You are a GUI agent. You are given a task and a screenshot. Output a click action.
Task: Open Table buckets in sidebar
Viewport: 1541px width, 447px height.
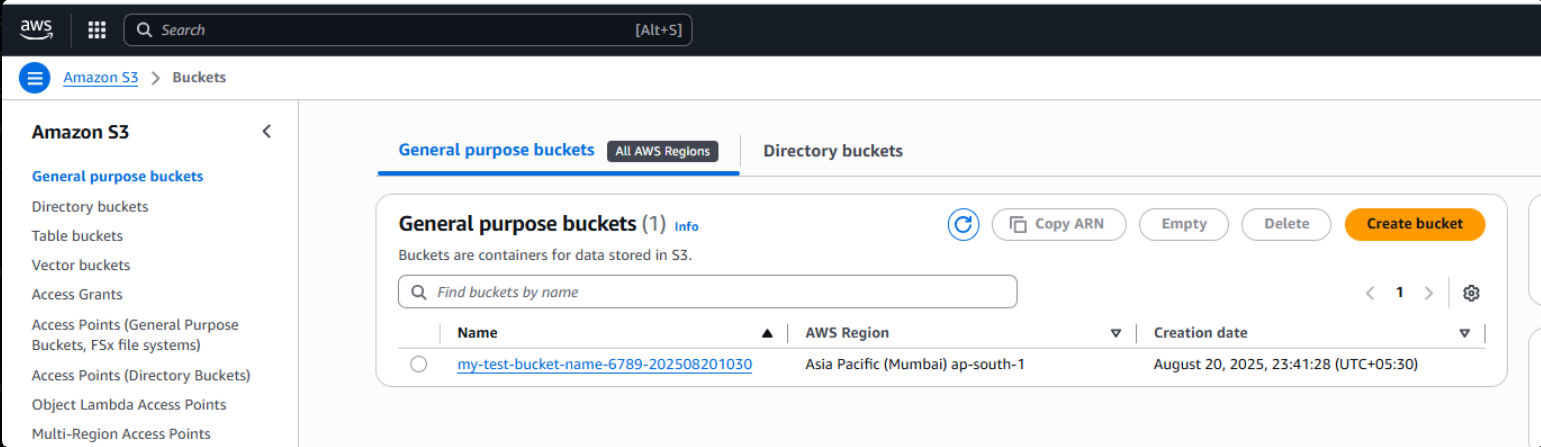tap(77, 236)
